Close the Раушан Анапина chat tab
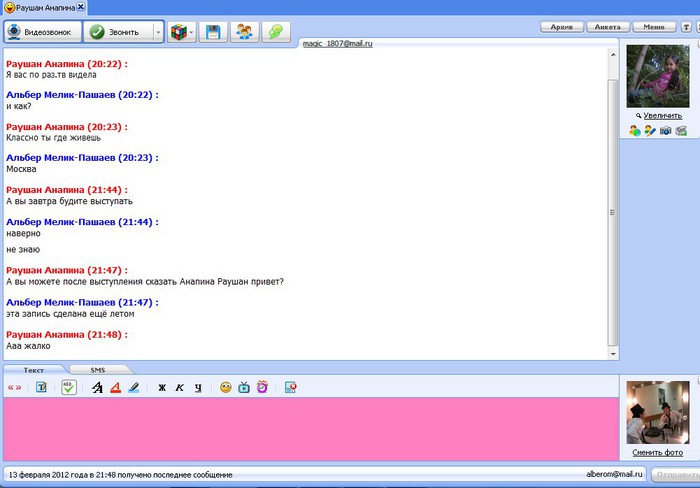The width and height of the screenshot is (700, 488). point(80,7)
